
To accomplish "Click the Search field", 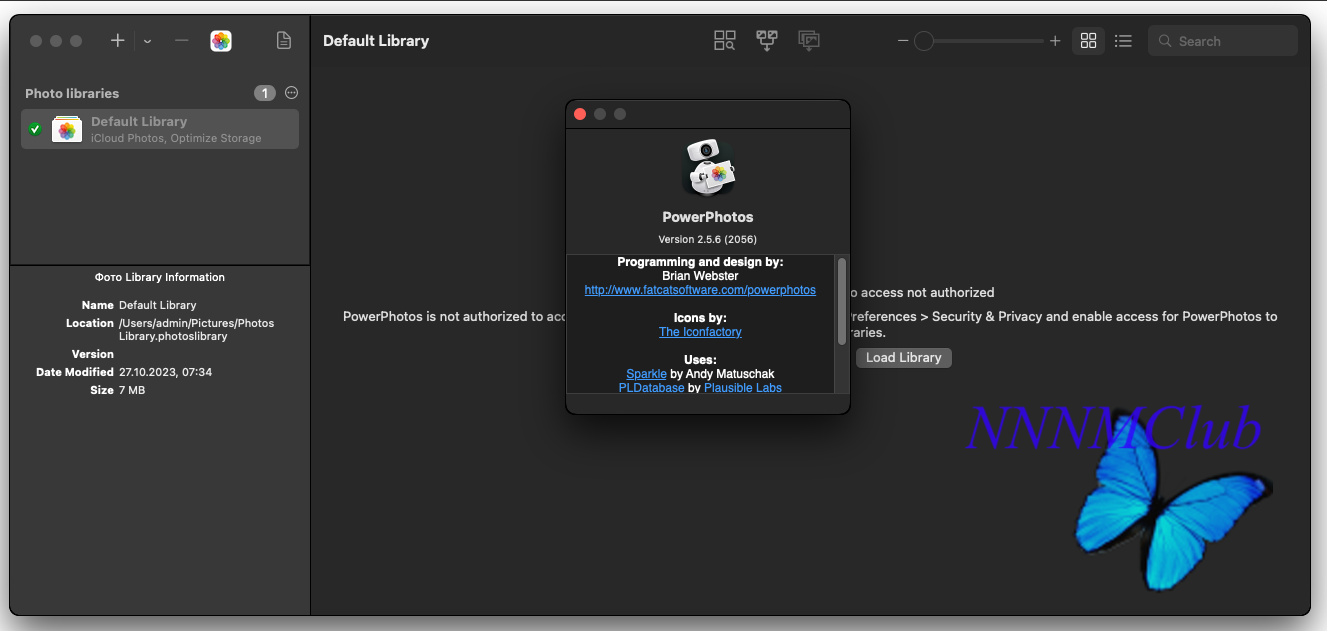I will coord(1223,41).
